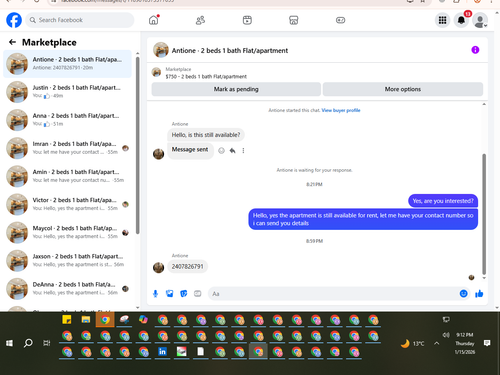Open View buyer profile link

[341, 110]
